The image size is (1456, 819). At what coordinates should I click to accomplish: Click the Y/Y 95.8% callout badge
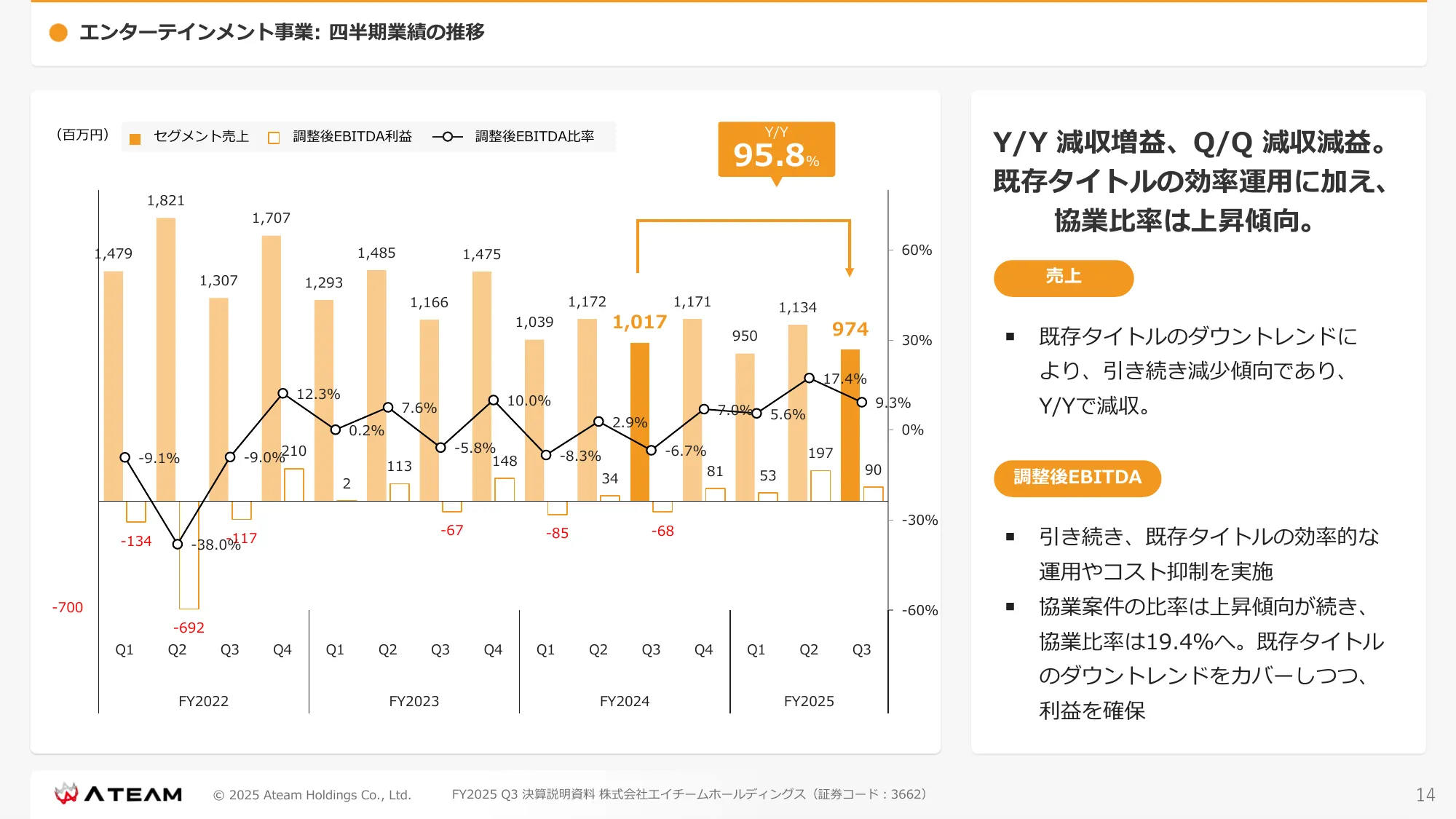(776, 149)
